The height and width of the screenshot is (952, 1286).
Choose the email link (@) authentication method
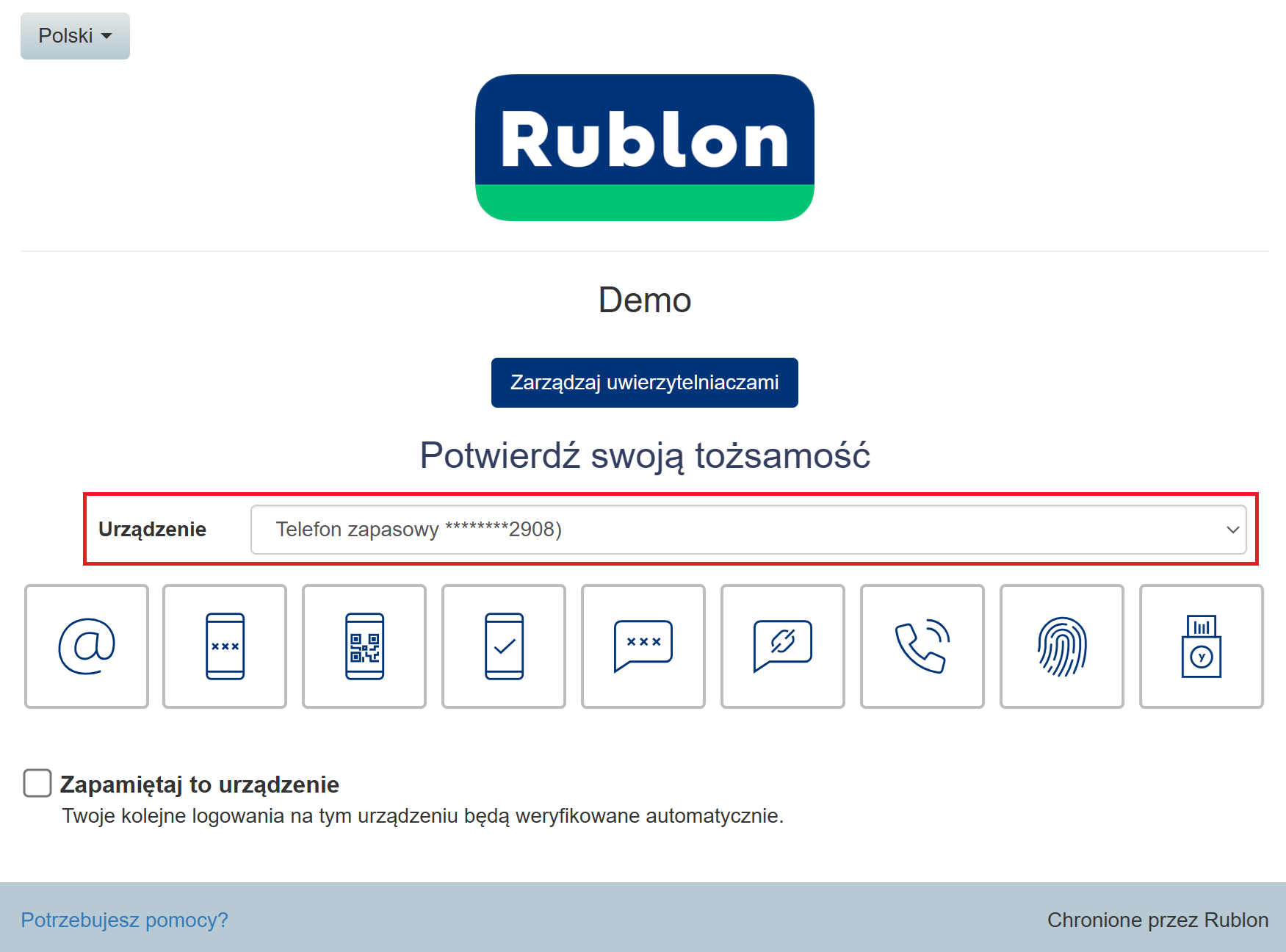coord(87,646)
